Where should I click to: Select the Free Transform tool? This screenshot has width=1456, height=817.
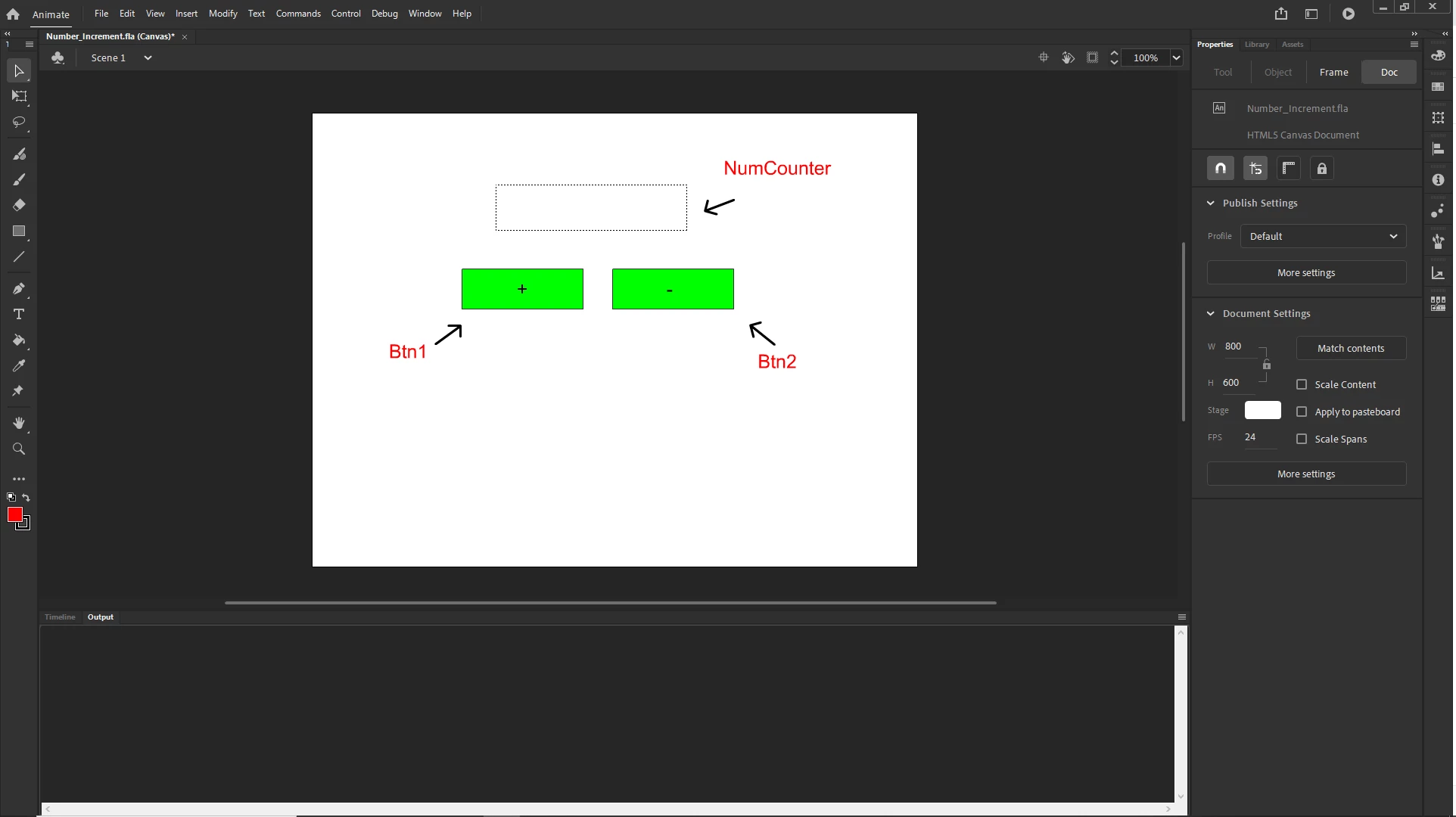tap(19, 96)
